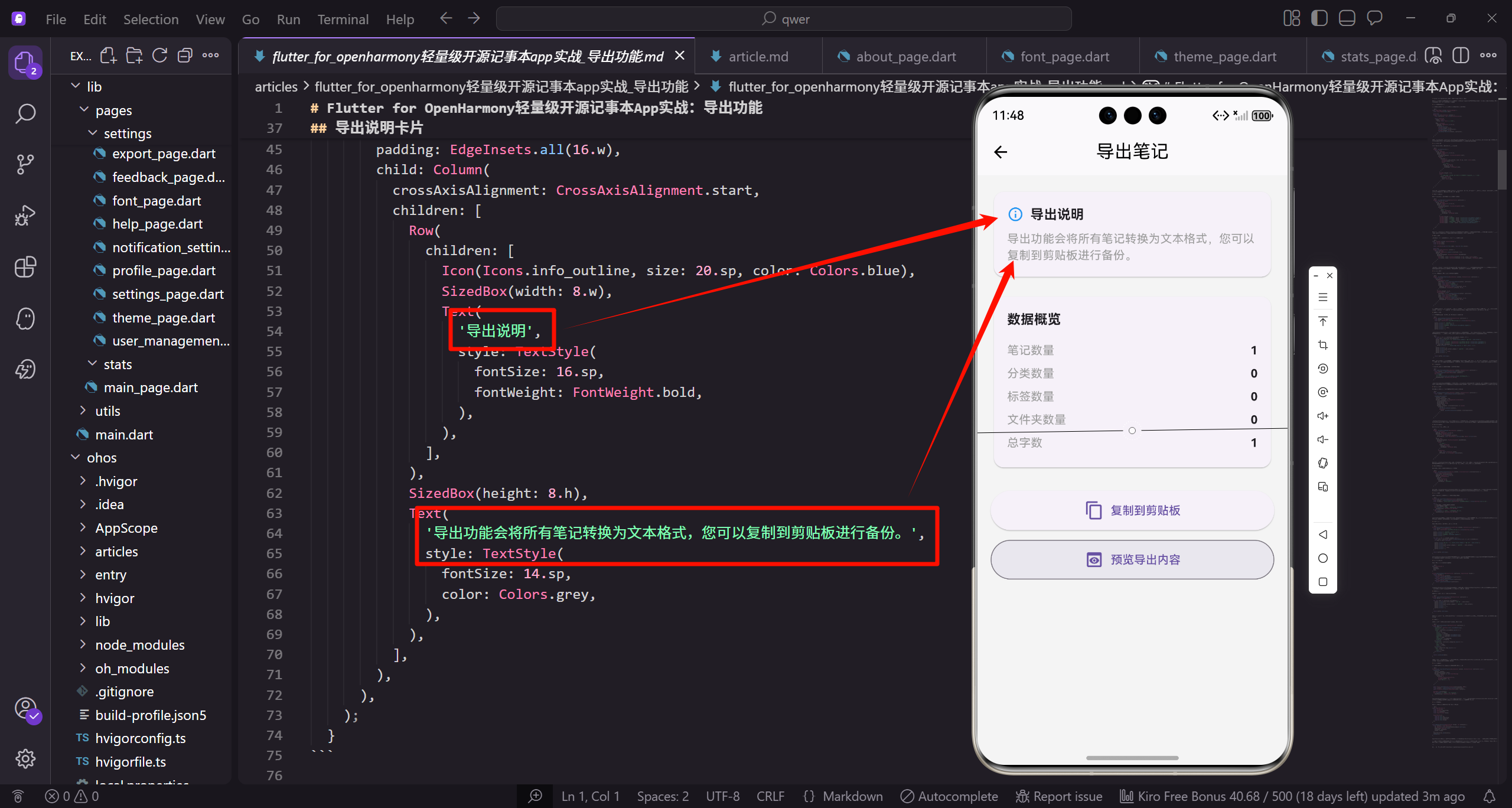Expand the node_modules folder
The width and height of the screenshot is (1512, 808).
(x=139, y=645)
